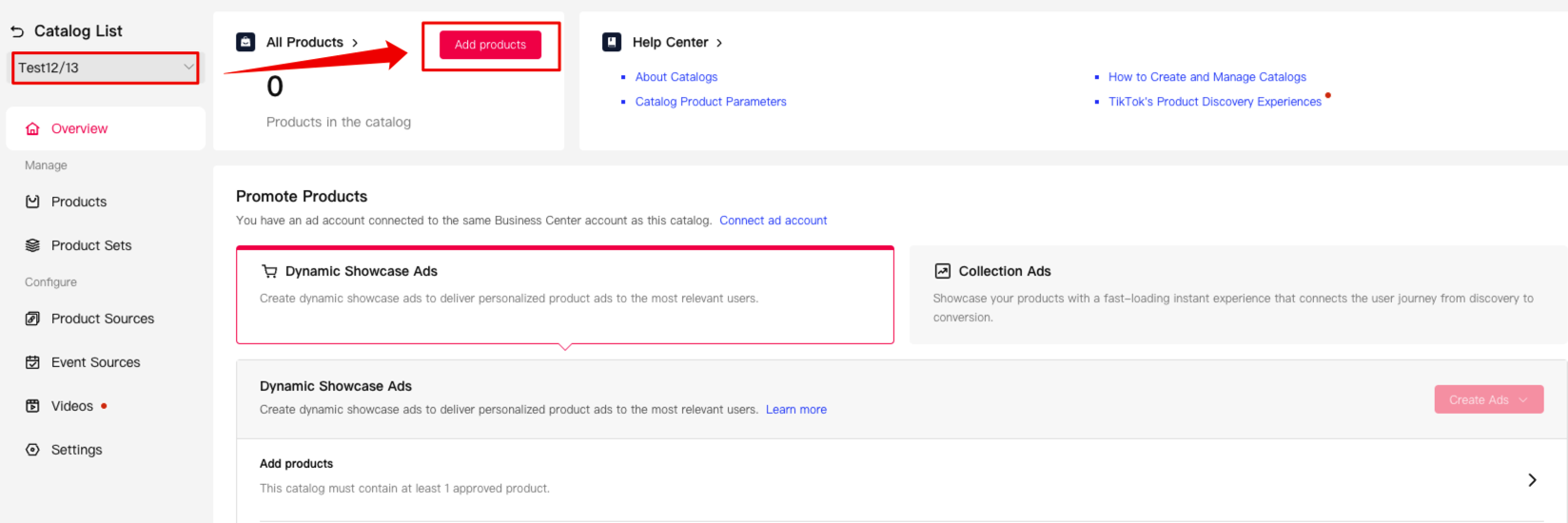Open TikTok's Product Discovery Experiences link
This screenshot has height=523, width=1568.
point(1214,102)
